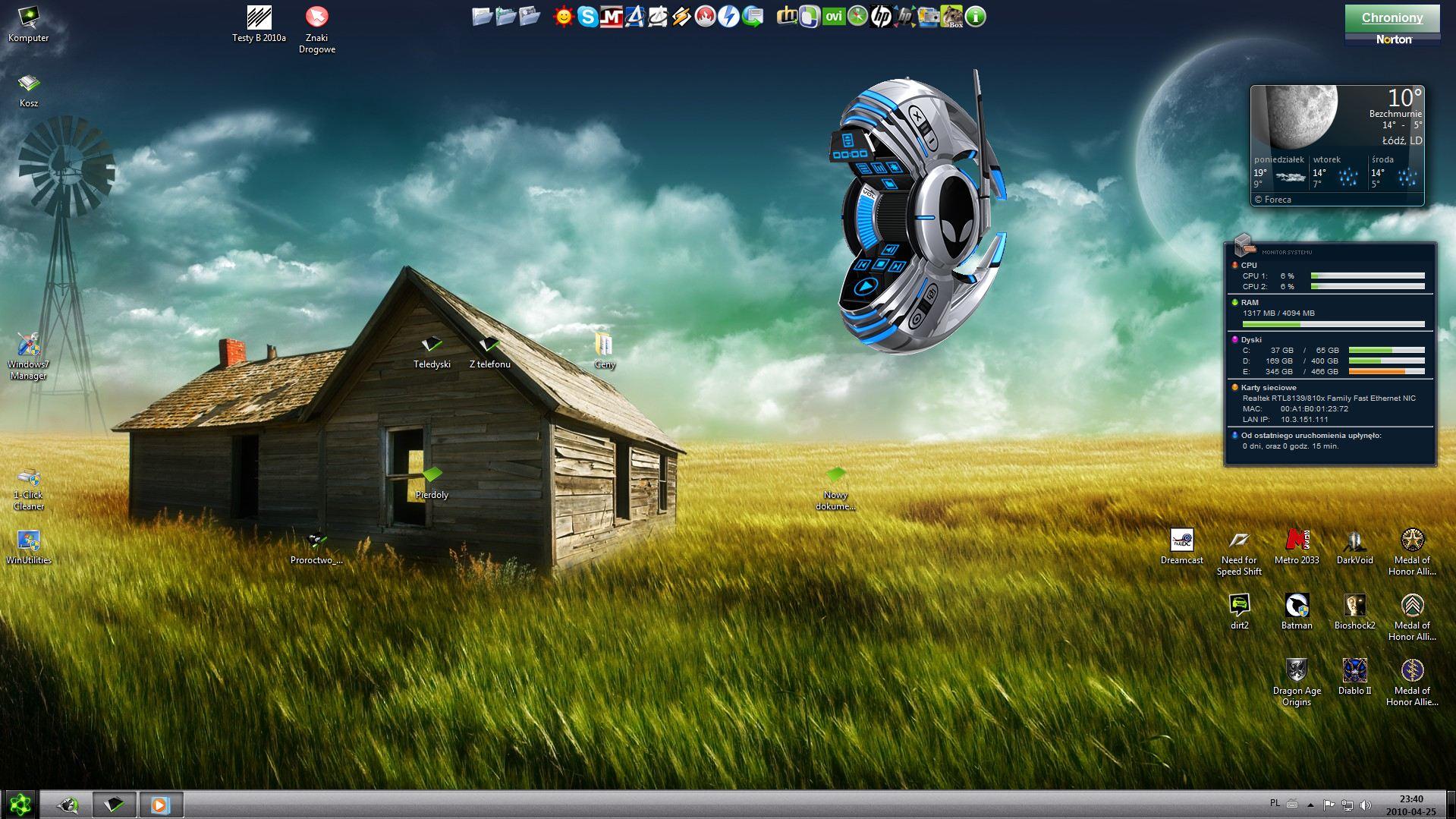Viewport: 1456px width, 819px height.
Task: Close Alienware player with X button
Action: click(916, 118)
